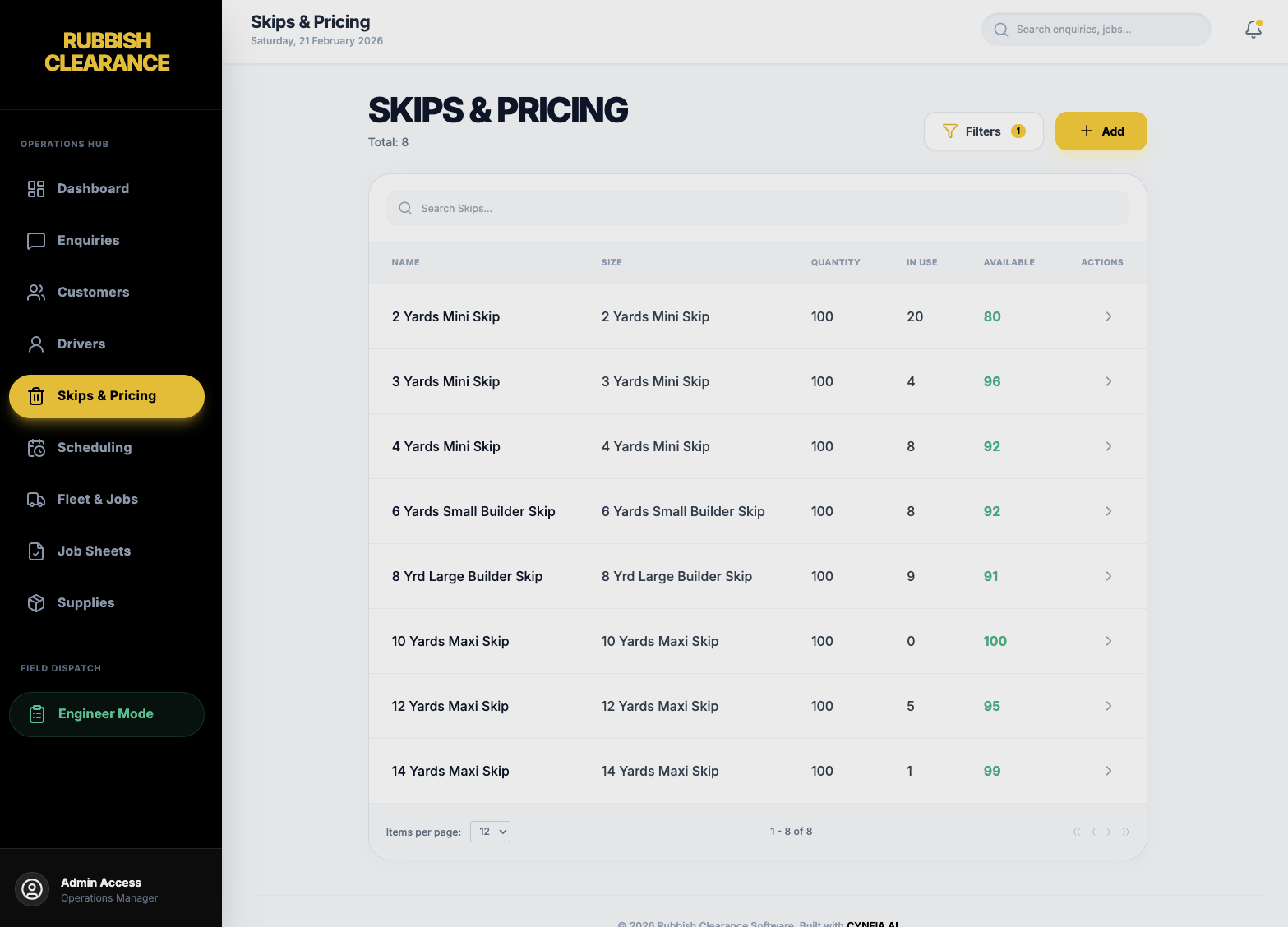Open the Dashboard from the sidebar
This screenshot has width=1288, height=927.
pyautogui.click(x=93, y=188)
